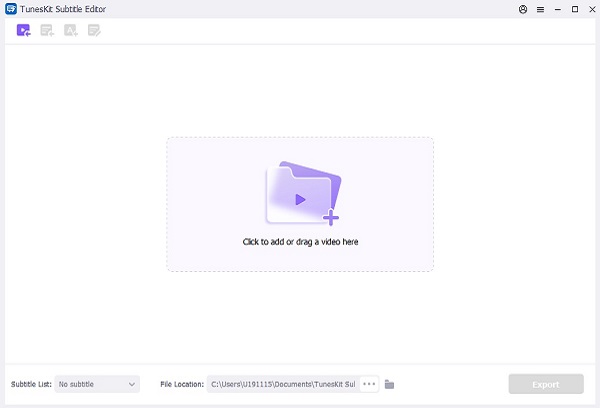Minimize the TunesKit window

(x=558, y=9)
